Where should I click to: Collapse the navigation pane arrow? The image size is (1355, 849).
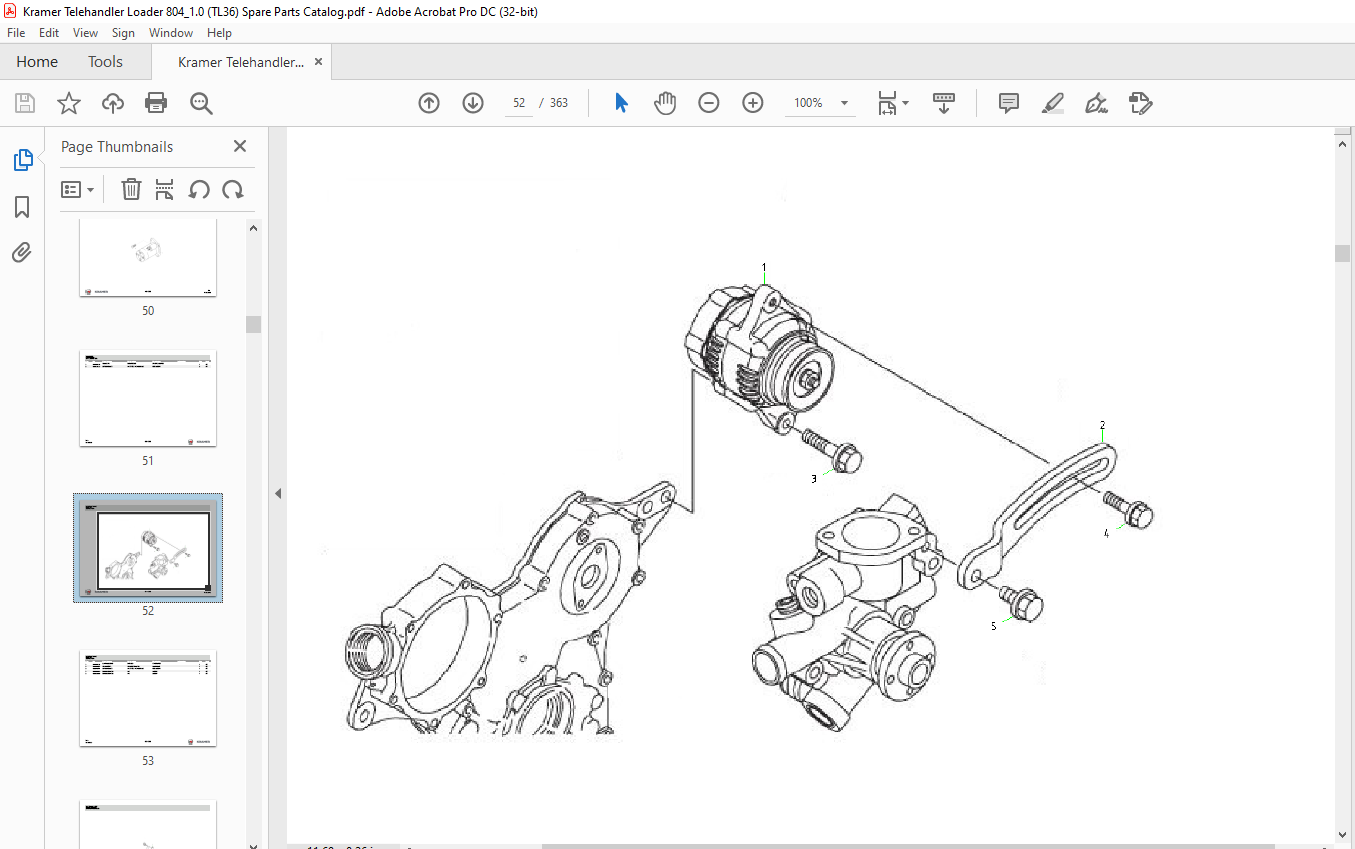pyautogui.click(x=278, y=493)
